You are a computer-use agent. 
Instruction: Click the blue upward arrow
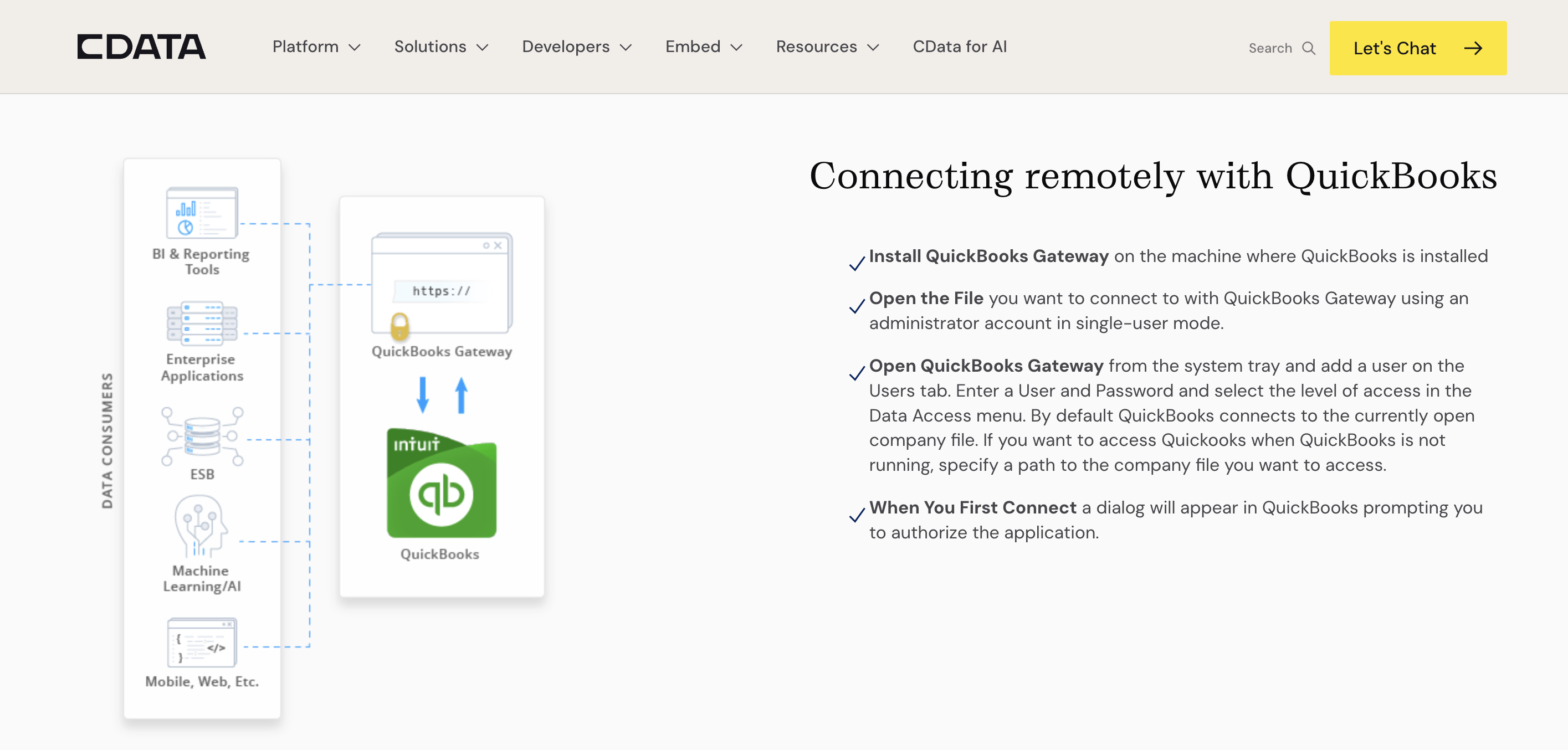pos(462,395)
